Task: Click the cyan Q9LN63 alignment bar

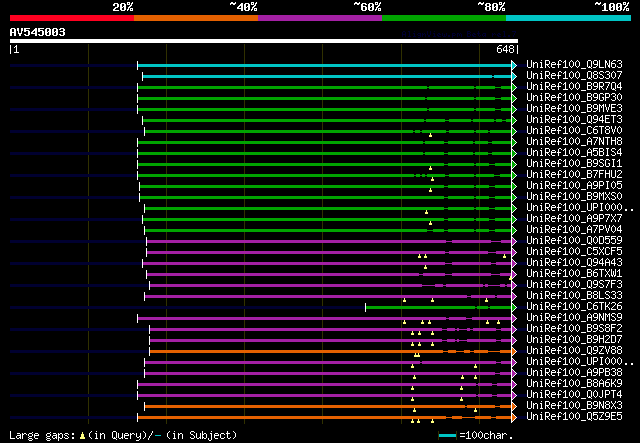Action: 324,65
